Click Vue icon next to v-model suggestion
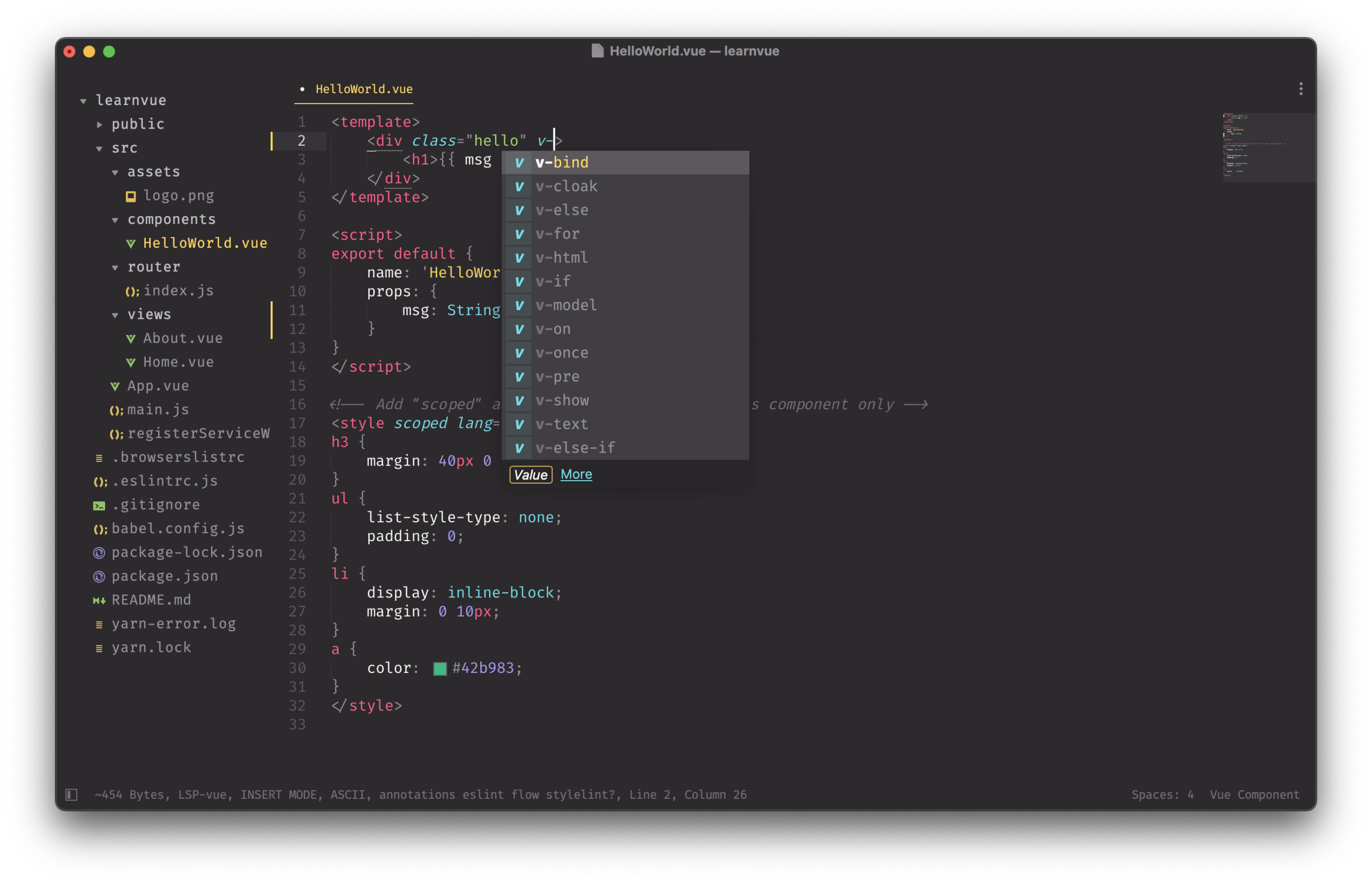Image resolution: width=1372 pixels, height=884 pixels. (519, 305)
